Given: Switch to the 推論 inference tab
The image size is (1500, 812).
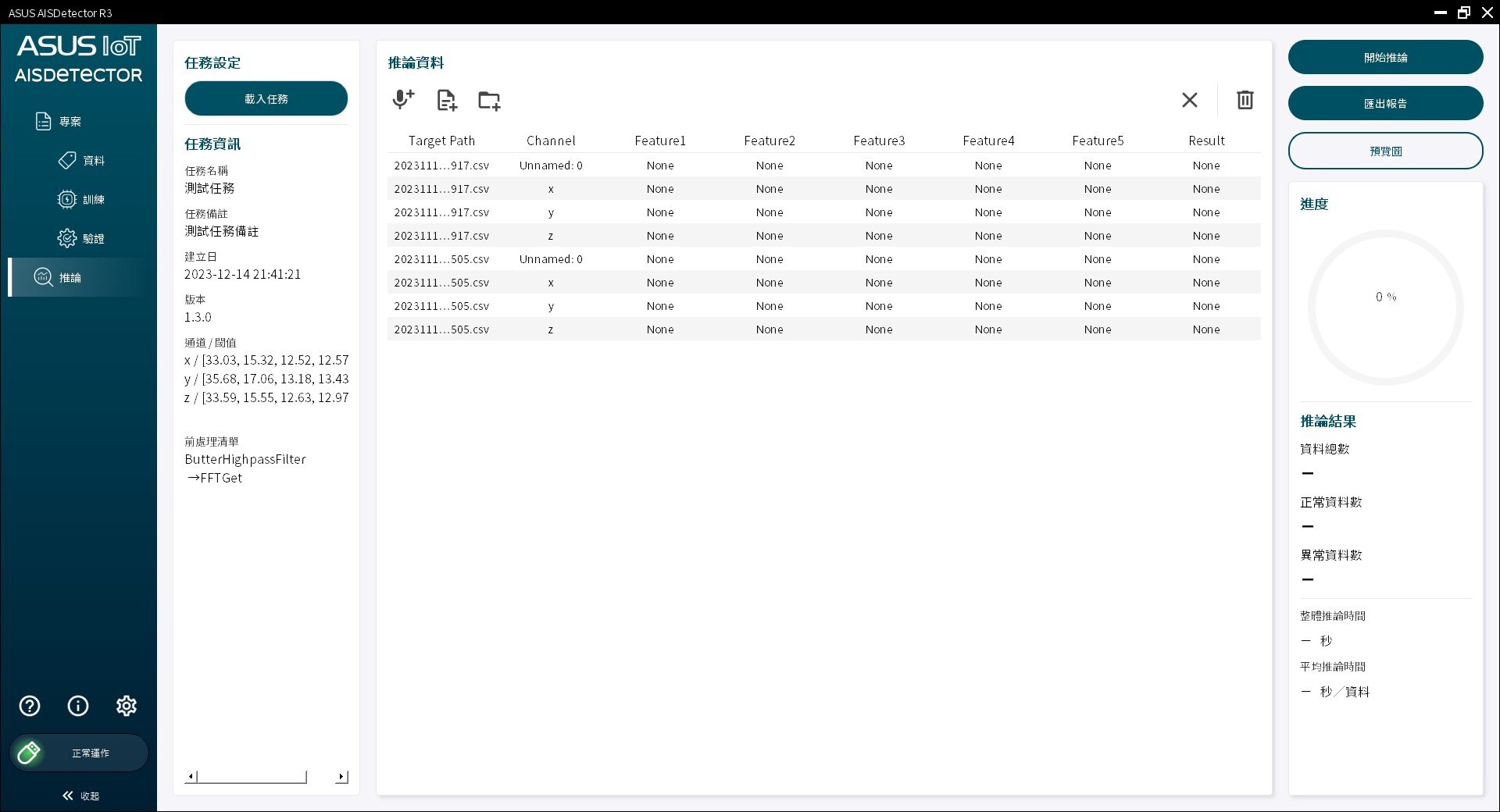Looking at the screenshot, I should (78, 277).
